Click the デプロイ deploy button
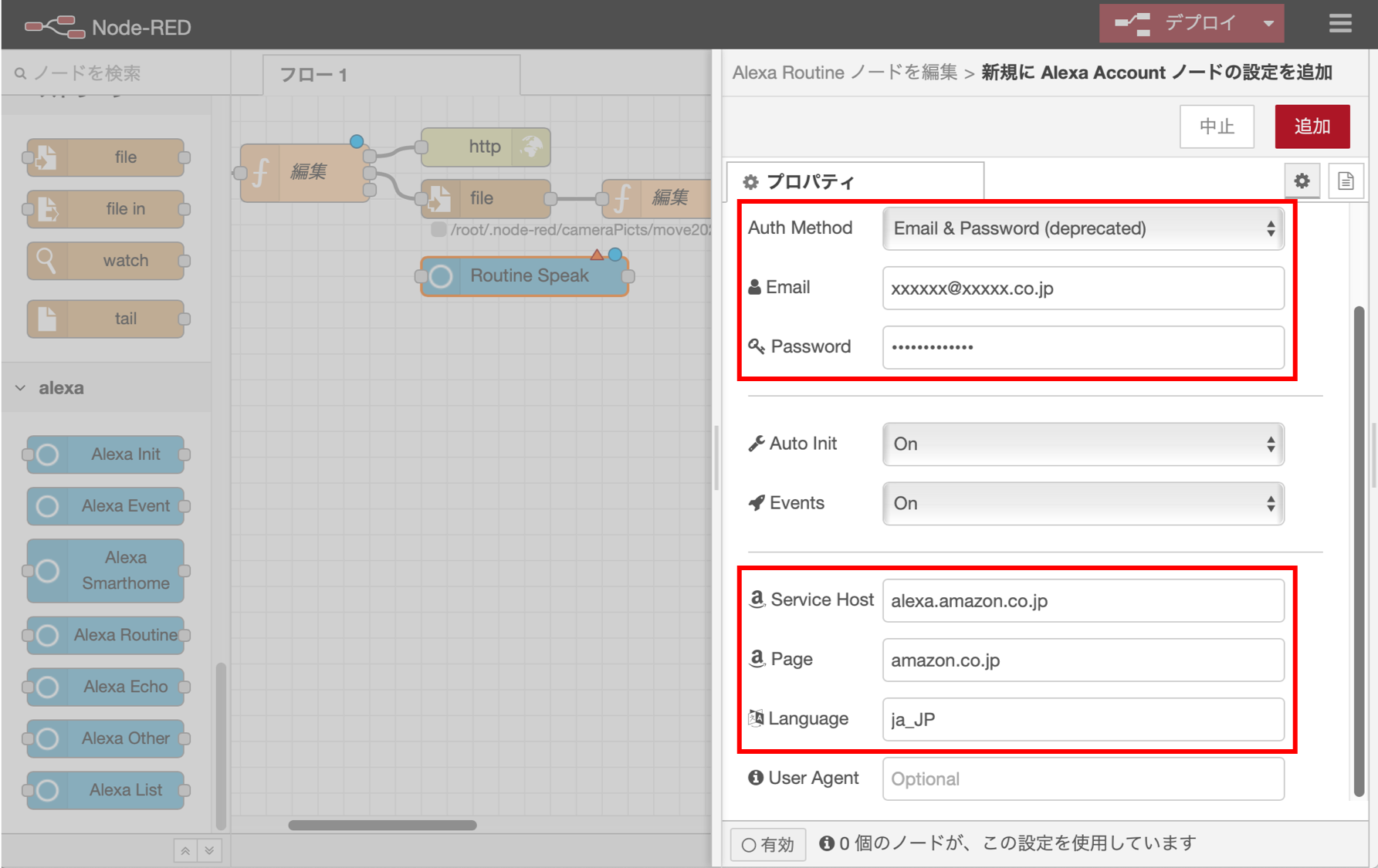 click(1178, 24)
